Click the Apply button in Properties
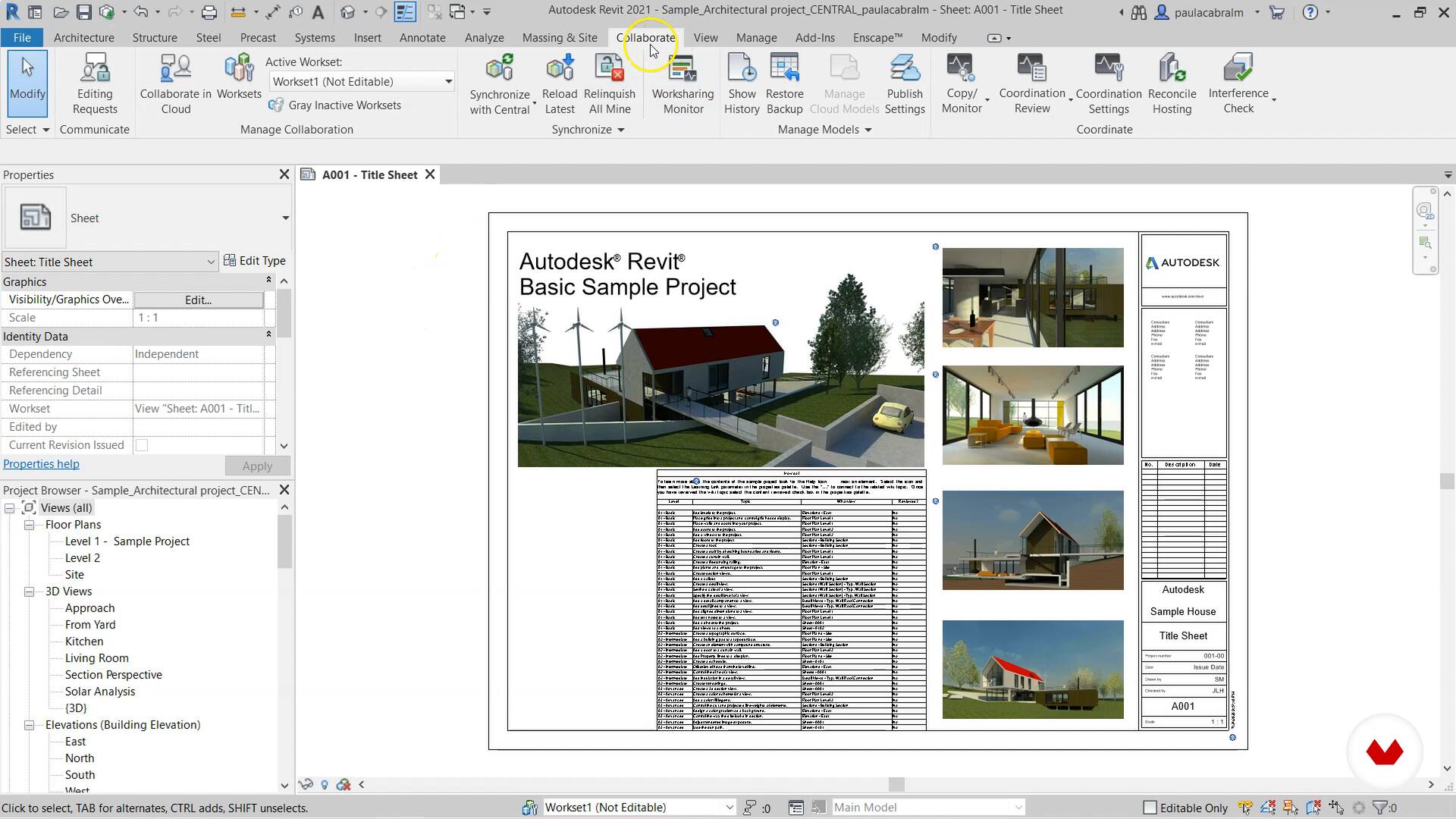This screenshot has height=819, width=1456. [257, 466]
